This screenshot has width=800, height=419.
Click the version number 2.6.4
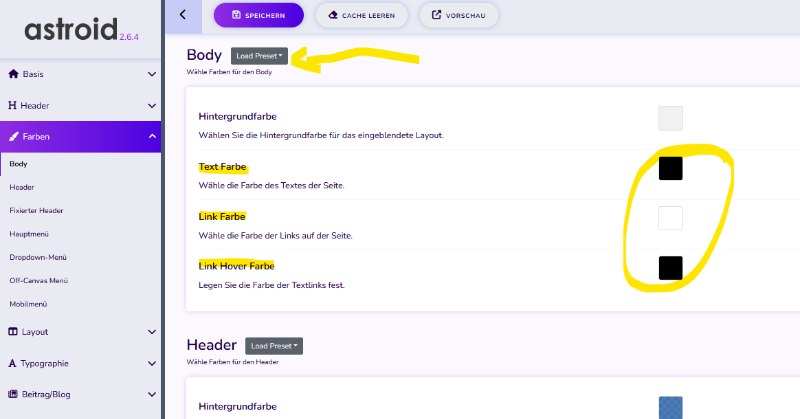pos(129,37)
